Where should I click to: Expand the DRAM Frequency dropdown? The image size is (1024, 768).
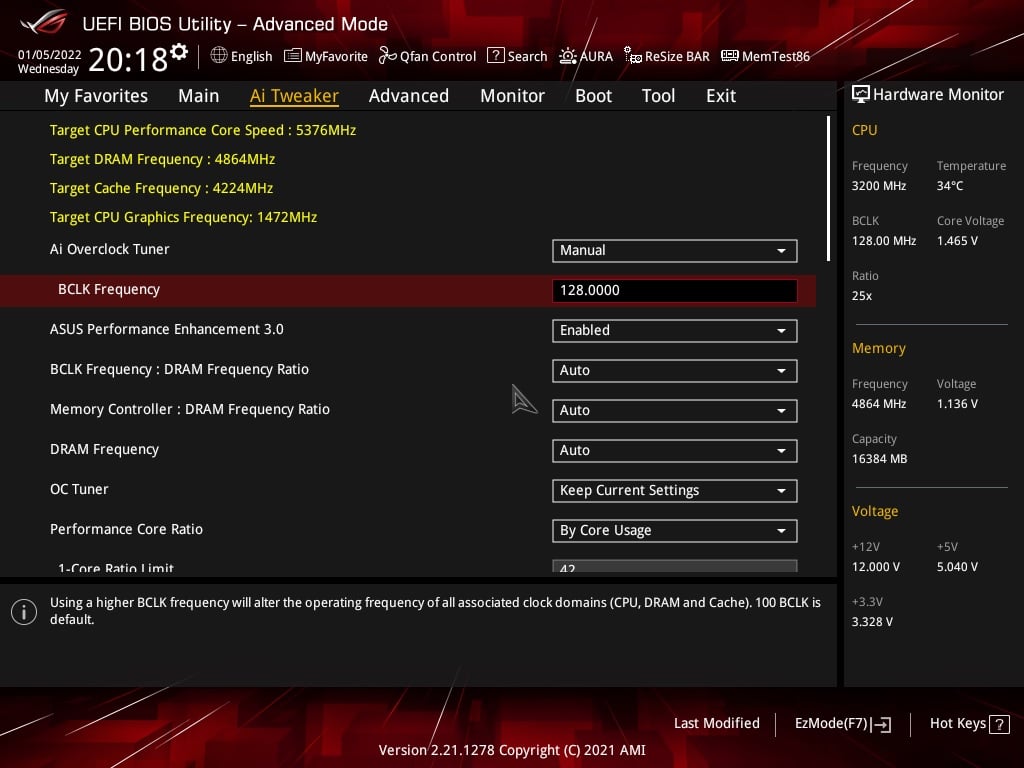tap(674, 450)
